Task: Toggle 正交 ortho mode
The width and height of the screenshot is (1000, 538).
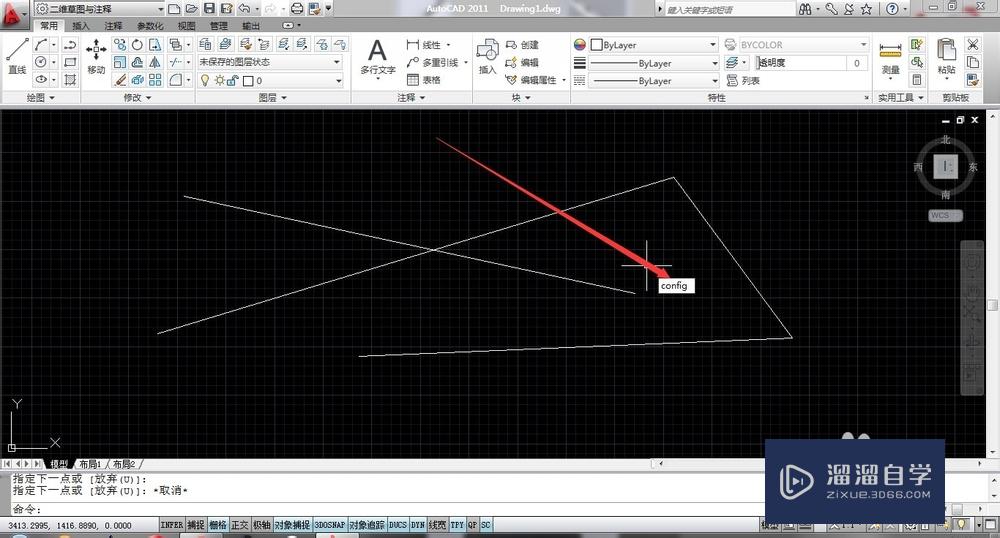Action: [x=239, y=525]
